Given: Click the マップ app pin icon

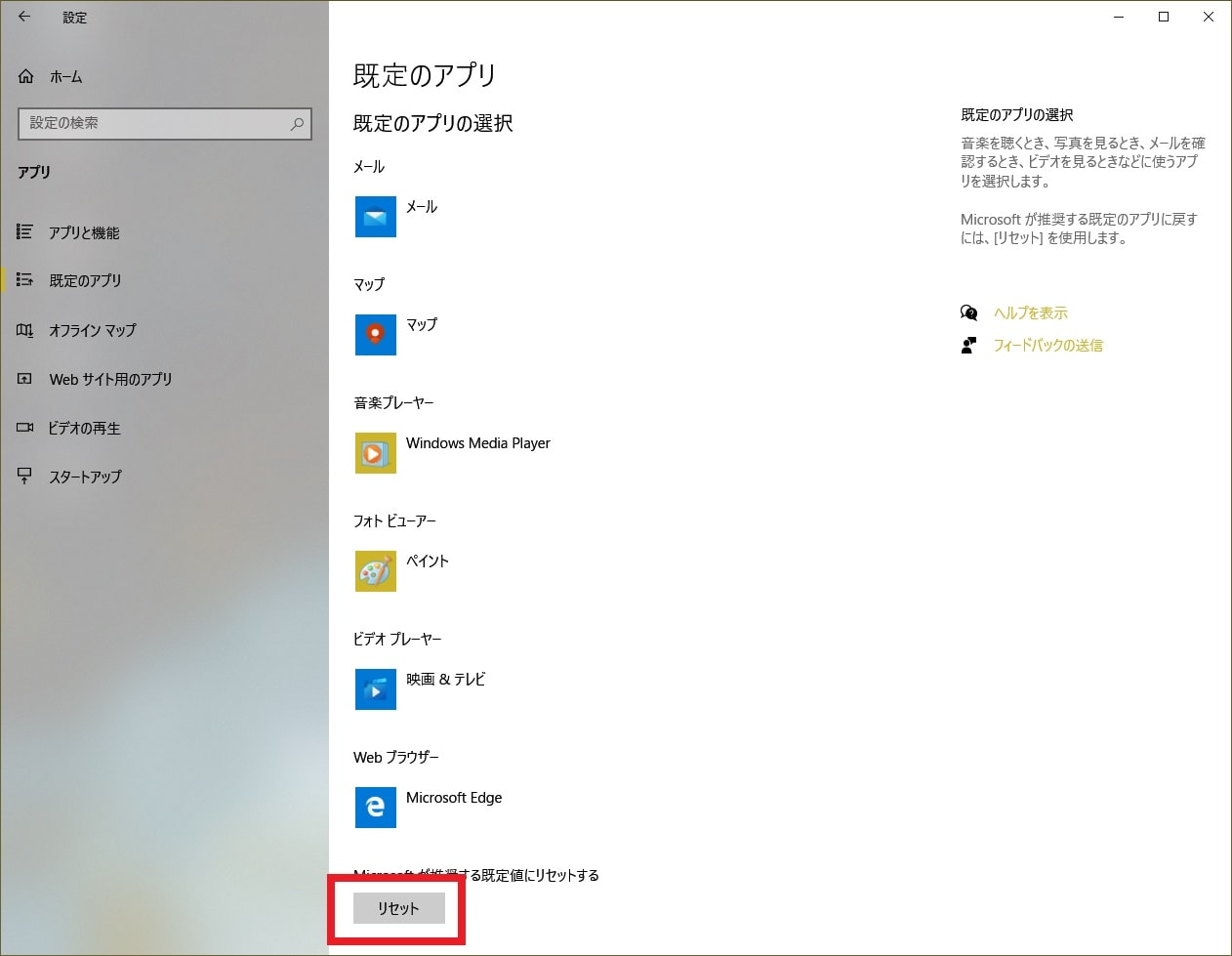Looking at the screenshot, I should pyautogui.click(x=376, y=335).
